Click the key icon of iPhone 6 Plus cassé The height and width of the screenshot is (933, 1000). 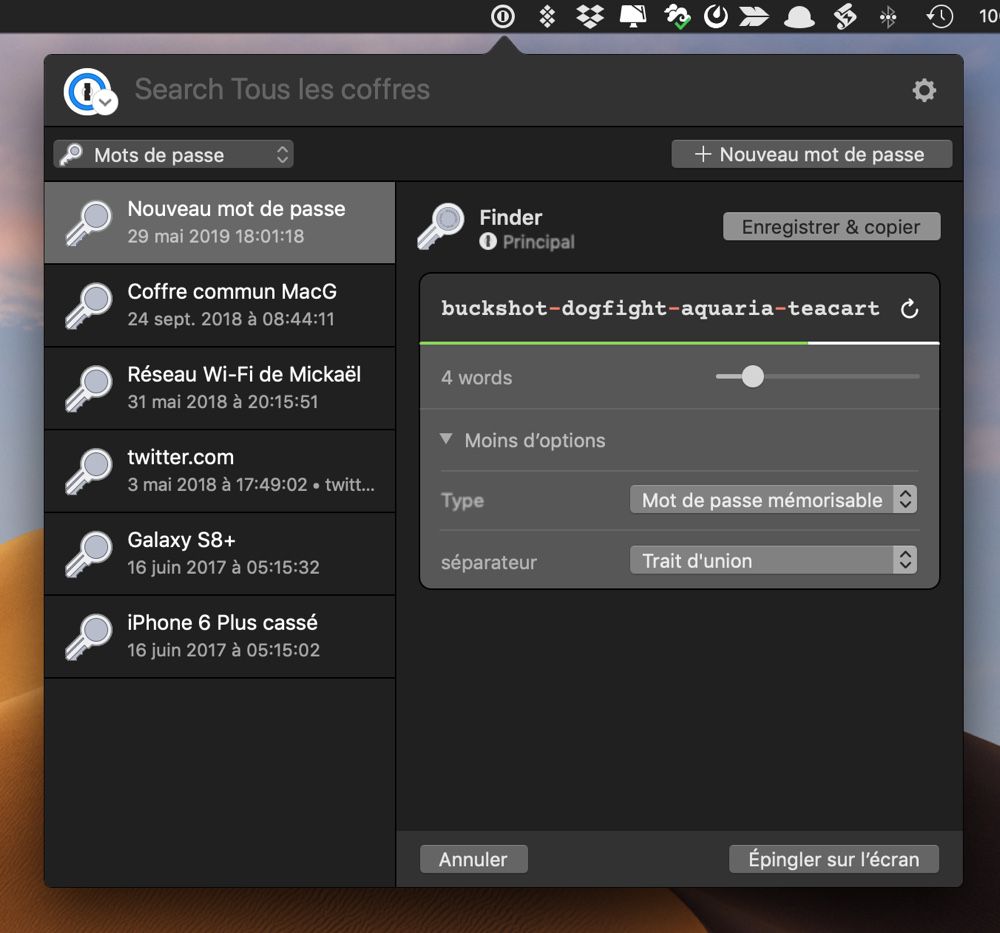pyautogui.click(x=89, y=637)
